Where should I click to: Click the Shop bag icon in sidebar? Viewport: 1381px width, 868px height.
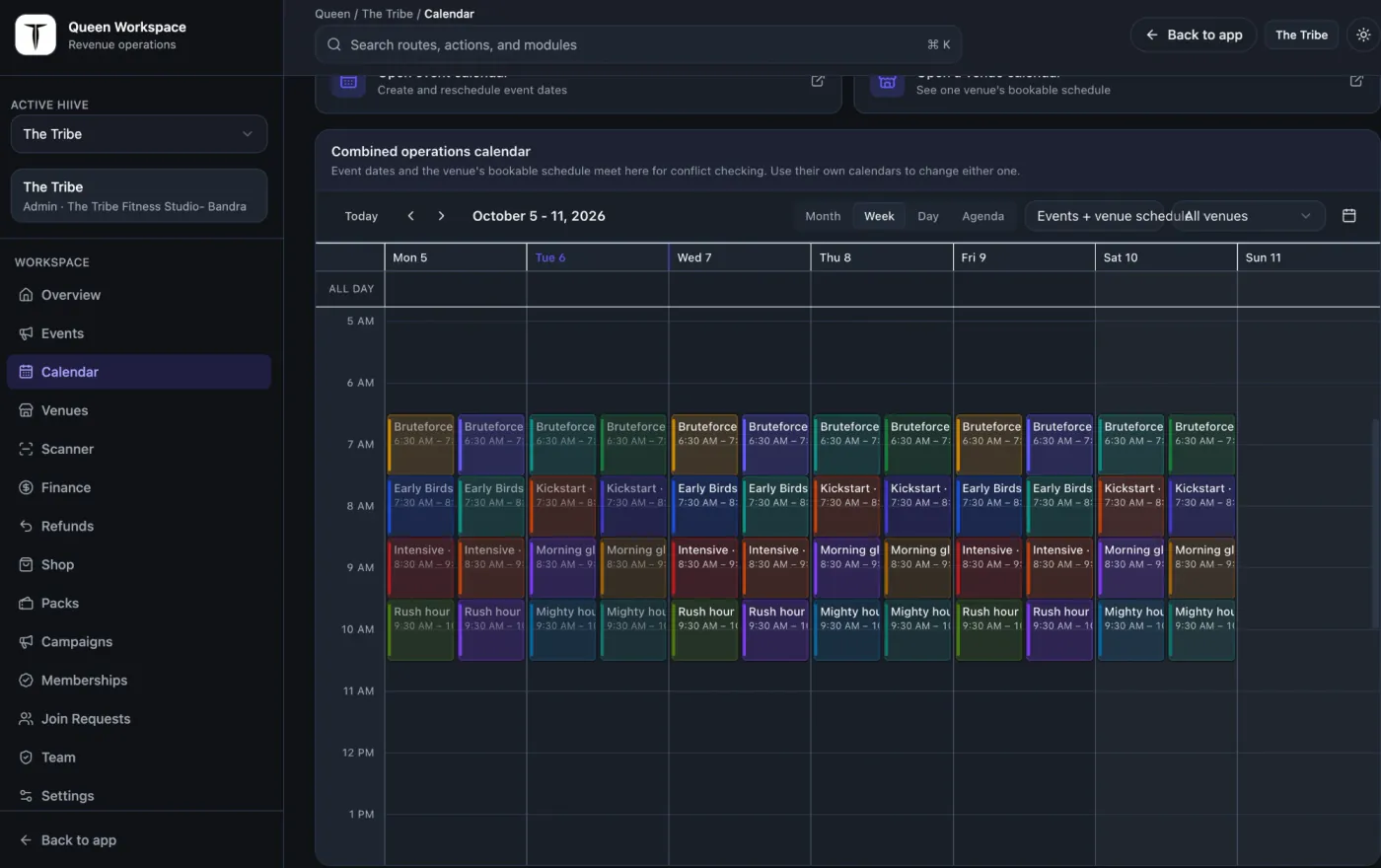(x=27, y=564)
